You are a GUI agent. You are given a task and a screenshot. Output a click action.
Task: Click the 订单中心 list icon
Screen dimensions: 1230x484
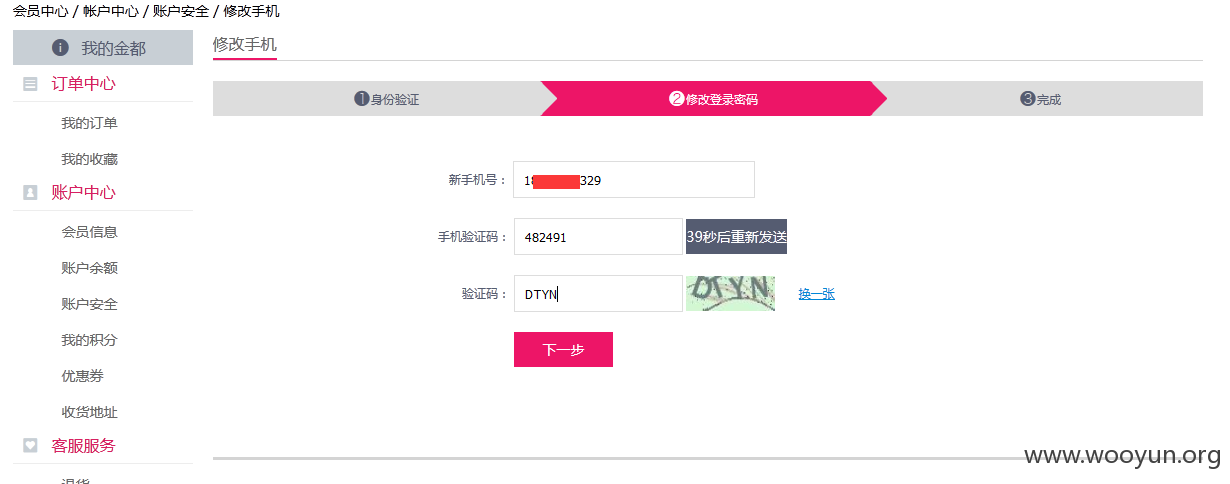[30, 84]
